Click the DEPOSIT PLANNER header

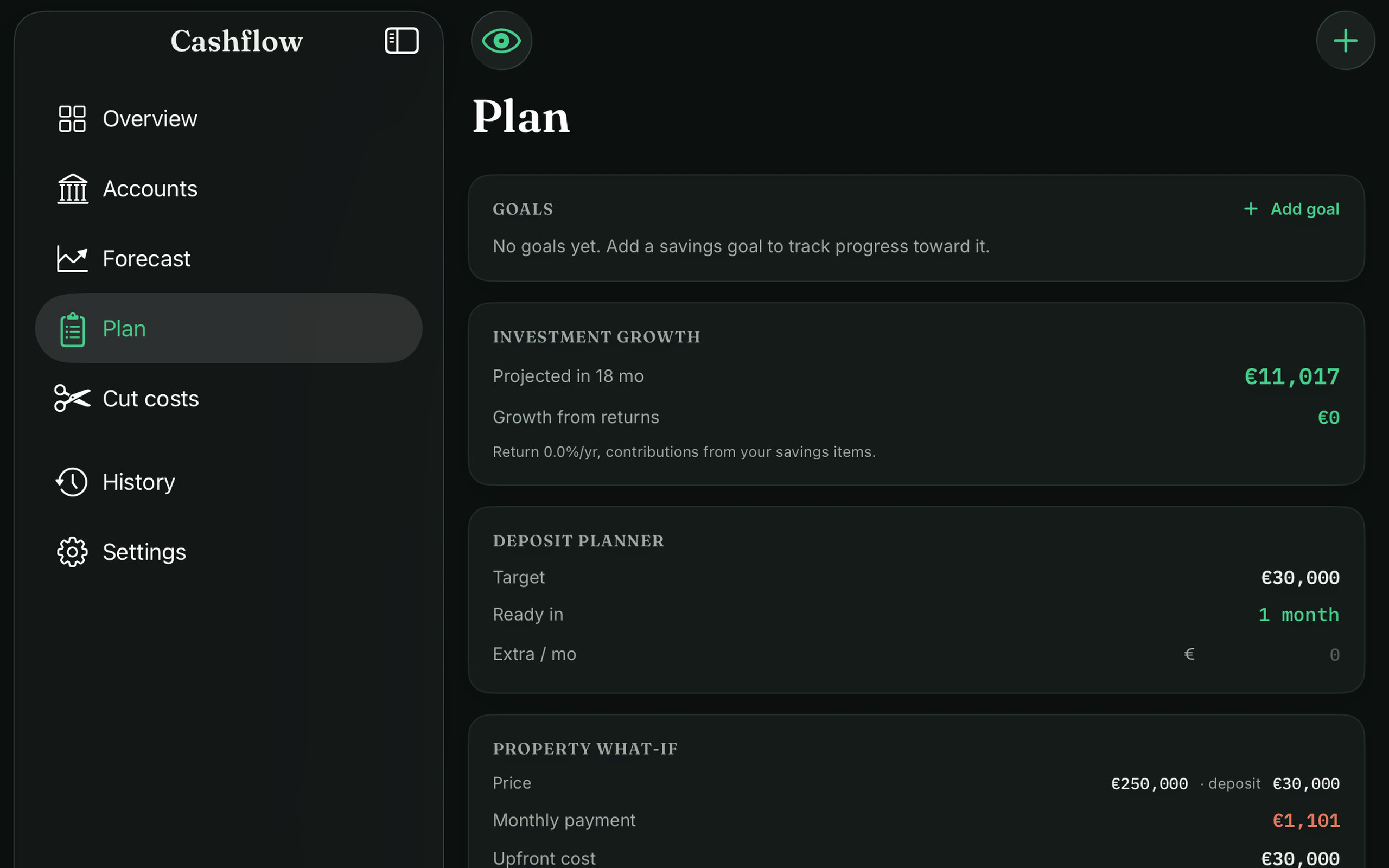(578, 541)
